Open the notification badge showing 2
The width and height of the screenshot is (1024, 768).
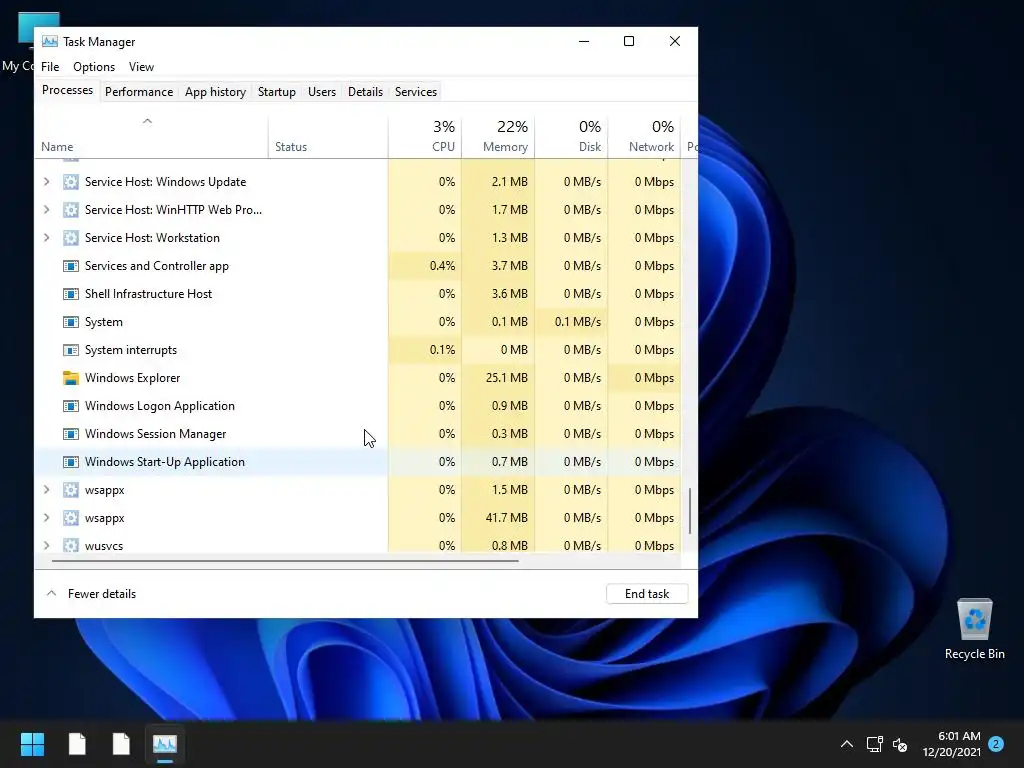(x=996, y=744)
